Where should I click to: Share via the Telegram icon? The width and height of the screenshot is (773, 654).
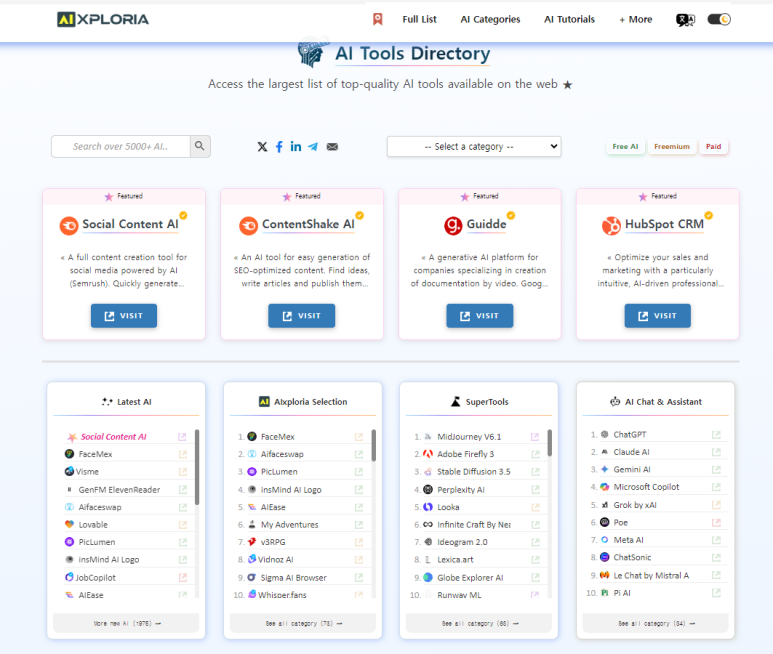pos(313,146)
